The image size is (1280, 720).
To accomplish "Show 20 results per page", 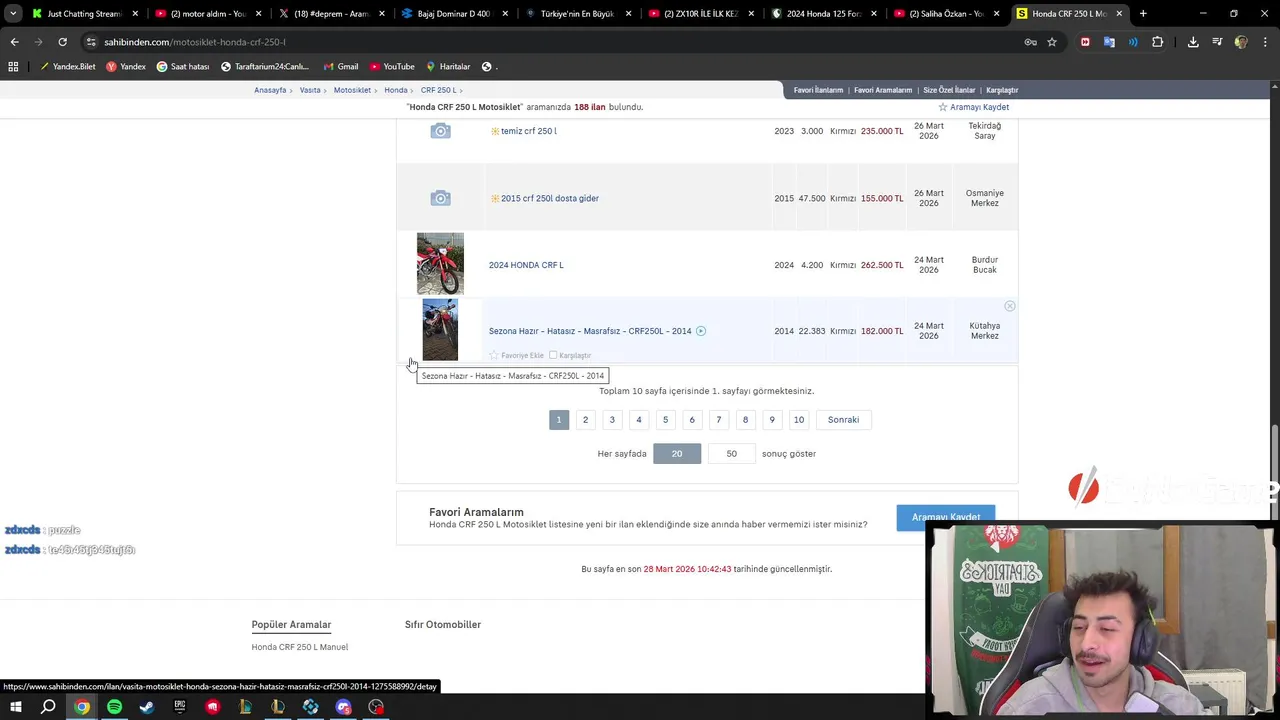I will (677, 454).
